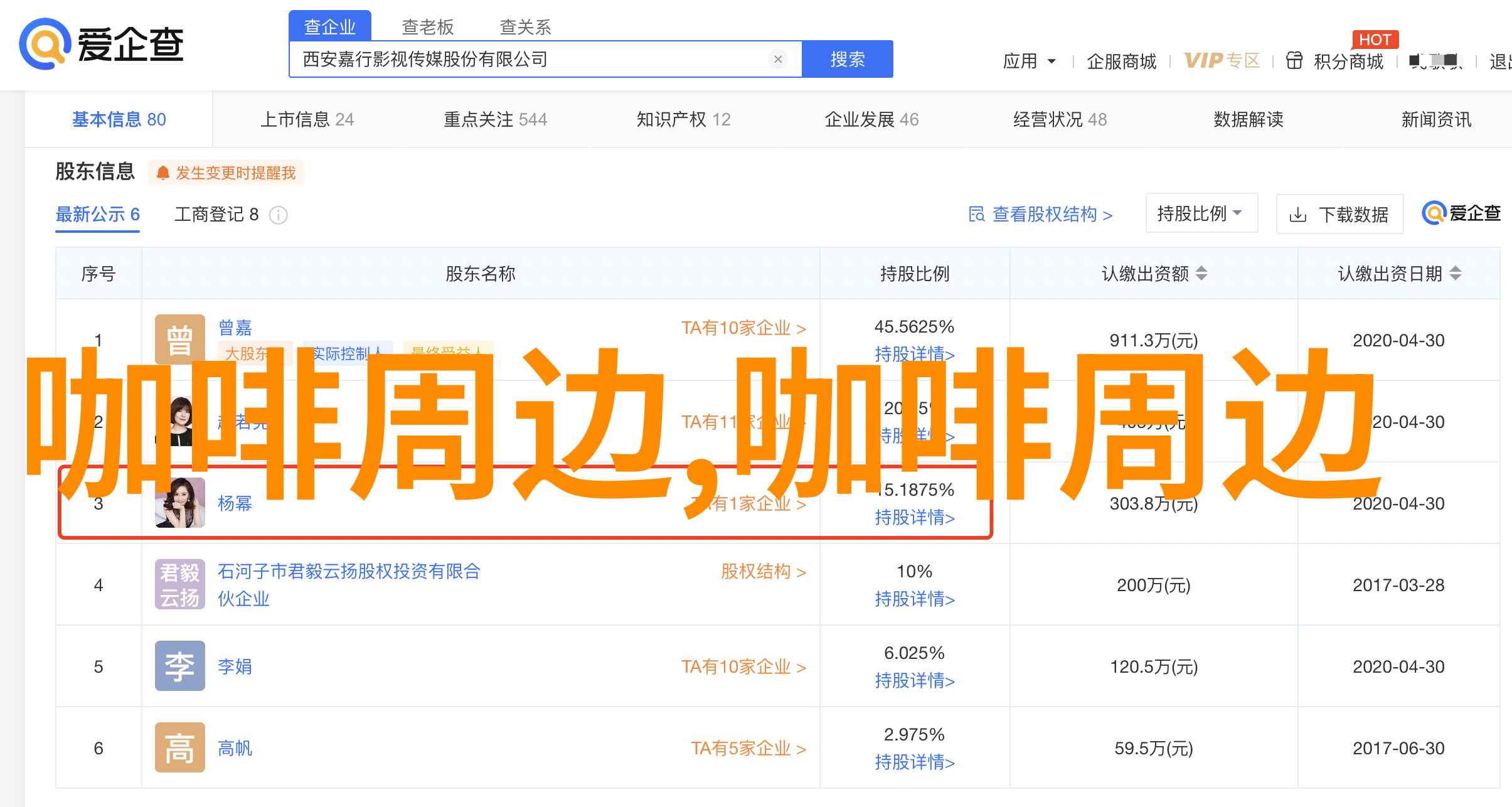Select the 59.5万(元) amount cell
1512x807 pixels.
point(1154,748)
